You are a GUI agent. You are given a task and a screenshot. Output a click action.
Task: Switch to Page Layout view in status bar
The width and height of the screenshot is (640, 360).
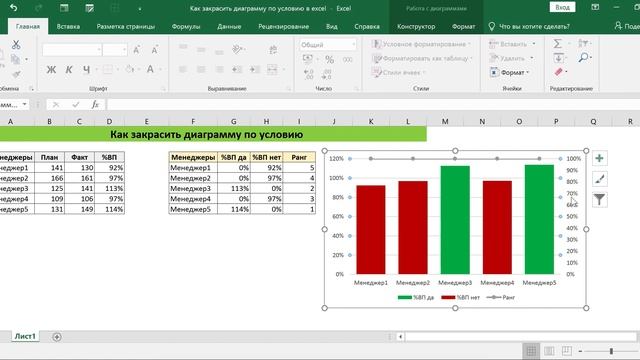coord(549,351)
